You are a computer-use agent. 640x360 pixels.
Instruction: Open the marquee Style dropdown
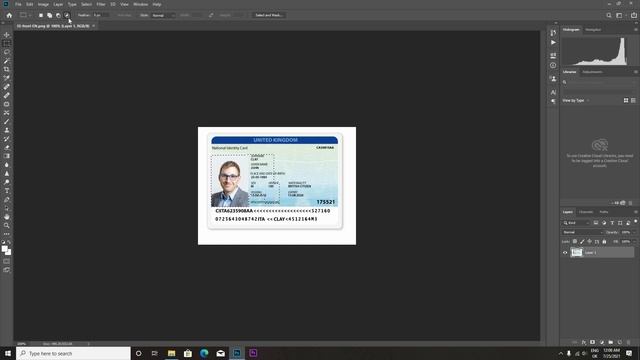tap(163, 15)
